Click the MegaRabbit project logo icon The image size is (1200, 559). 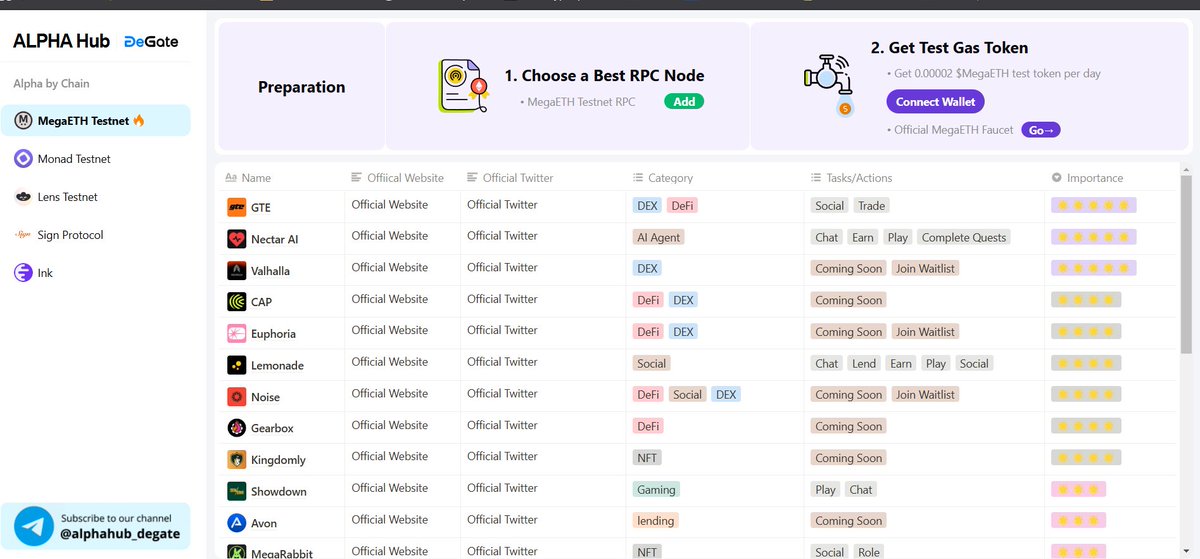pos(236,552)
